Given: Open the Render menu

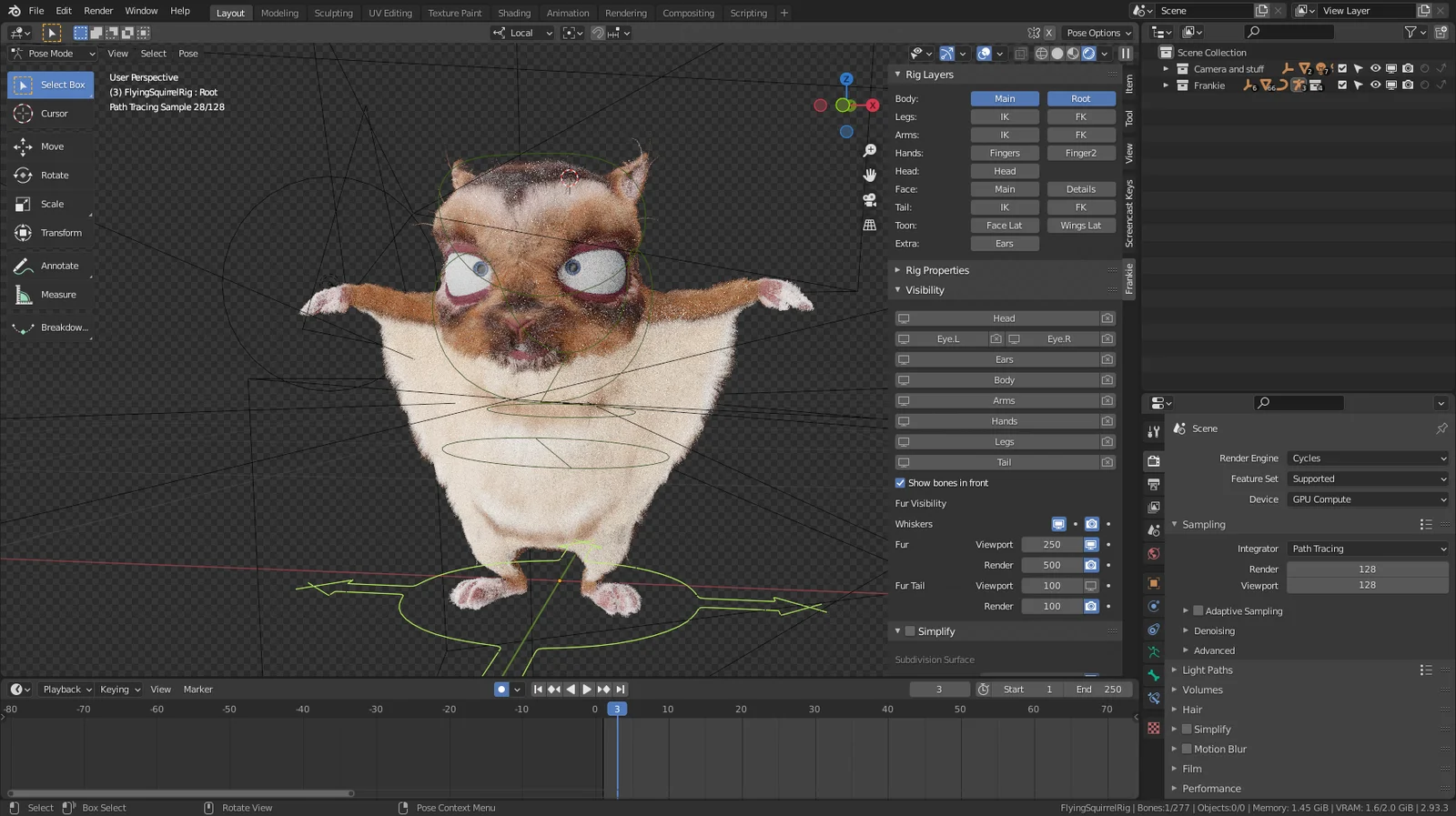Looking at the screenshot, I should click(98, 11).
